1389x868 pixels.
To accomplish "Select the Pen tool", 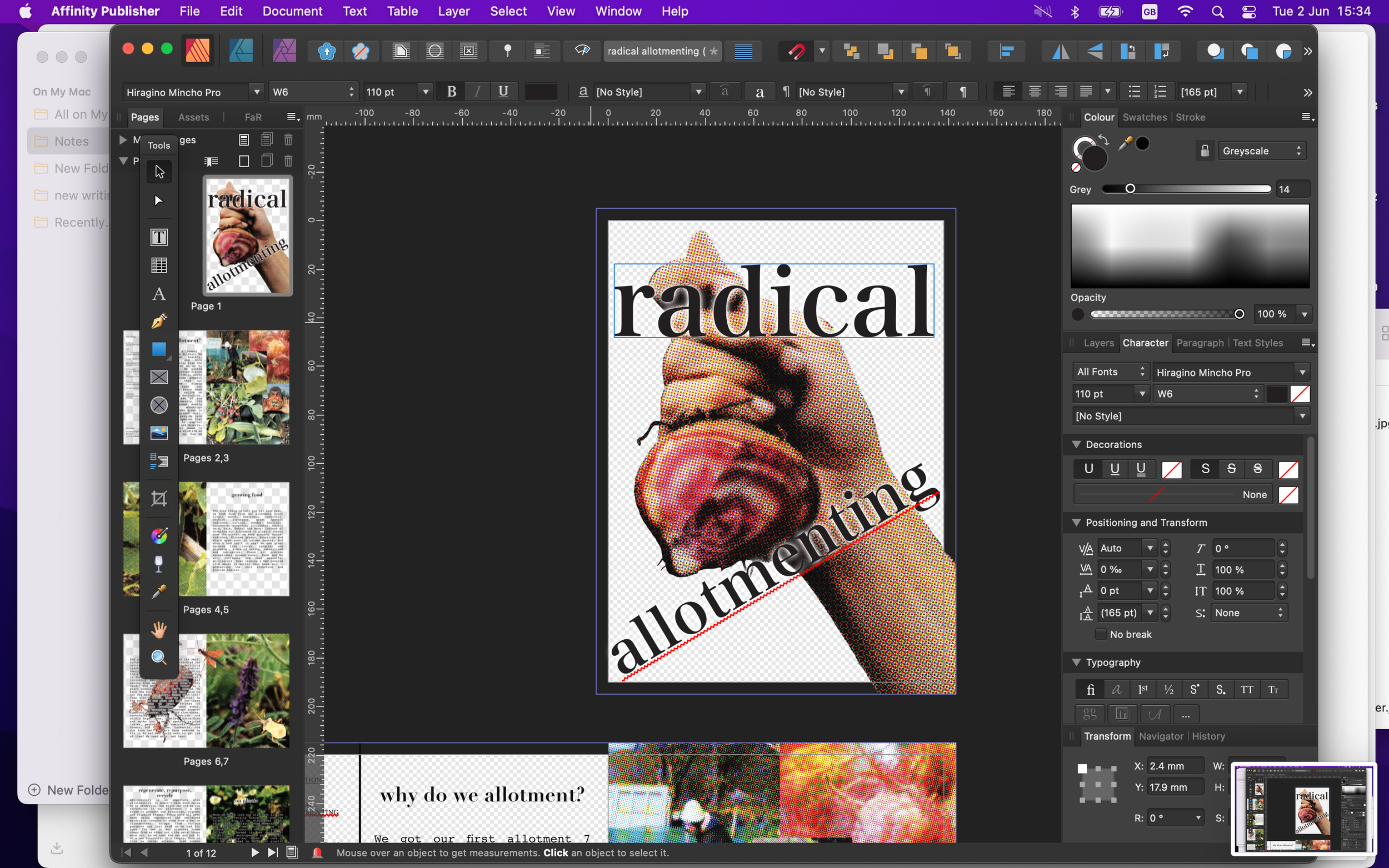I will (x=159, y=321).
